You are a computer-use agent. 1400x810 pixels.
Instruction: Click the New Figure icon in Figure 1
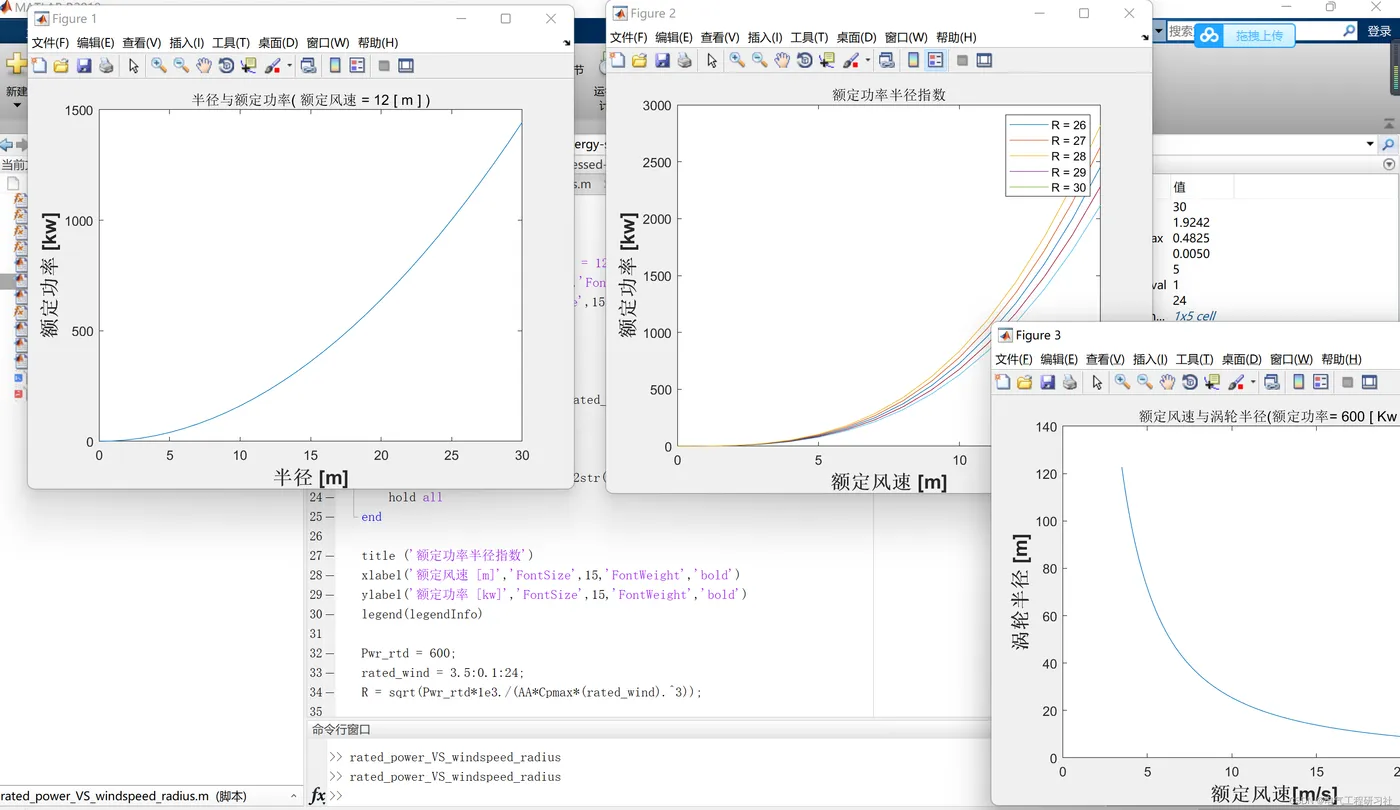[39, 66]
